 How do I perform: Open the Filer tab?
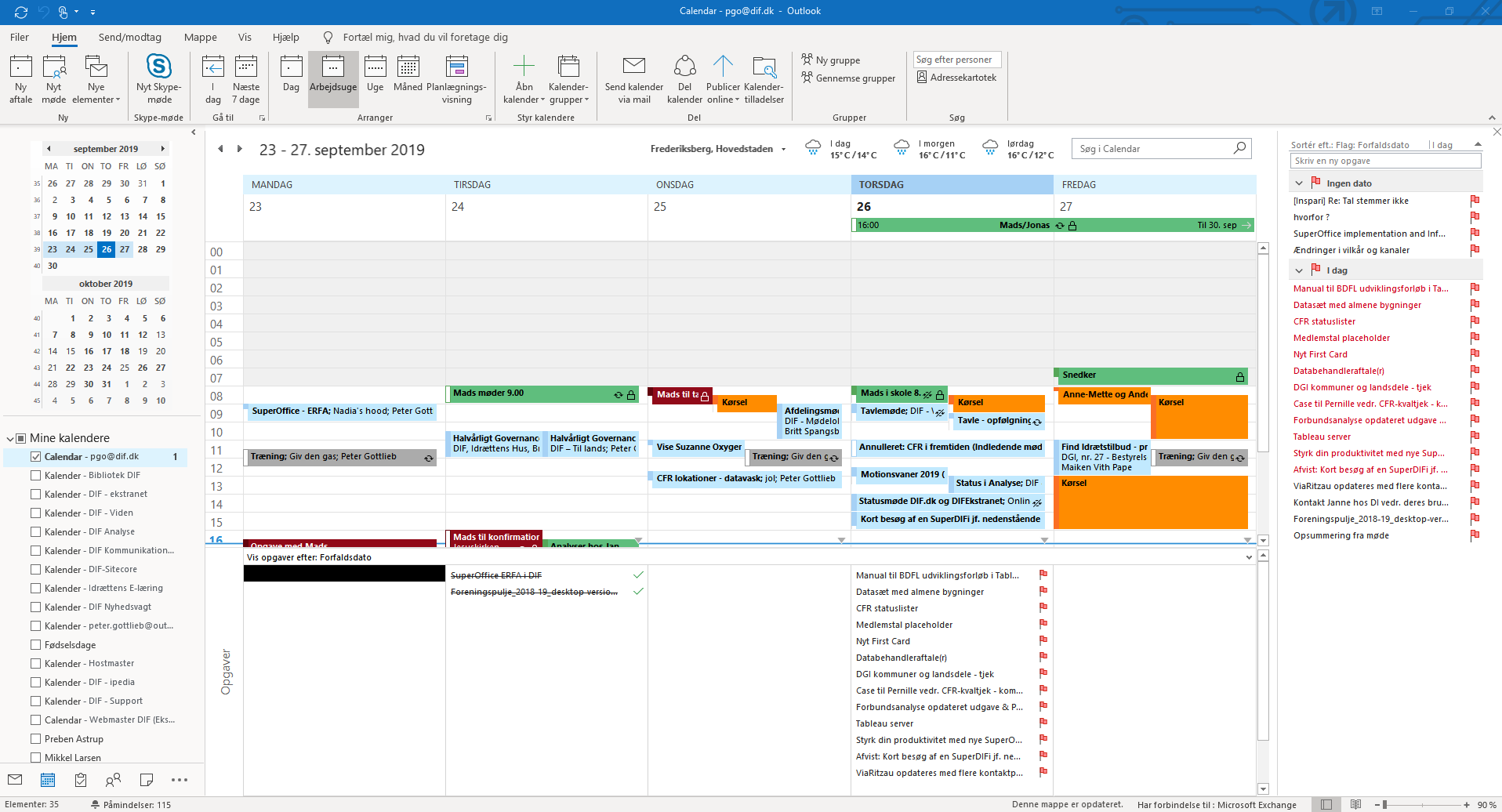(x=20, y=37)
